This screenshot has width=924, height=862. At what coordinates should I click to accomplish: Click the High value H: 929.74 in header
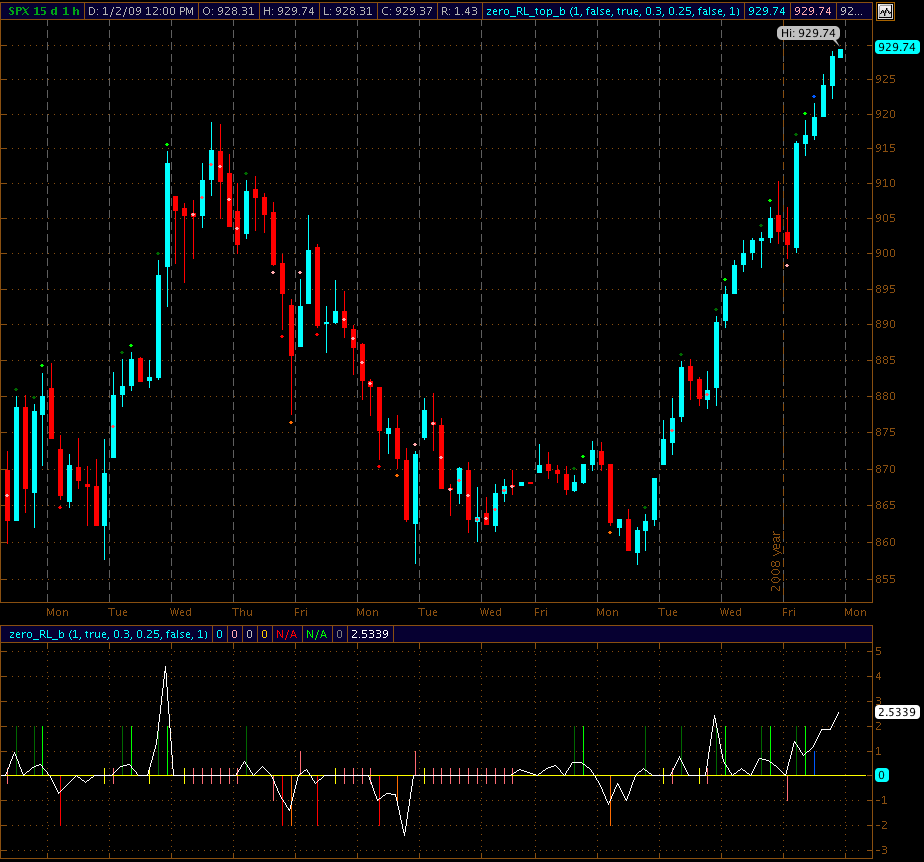[293, 12]
